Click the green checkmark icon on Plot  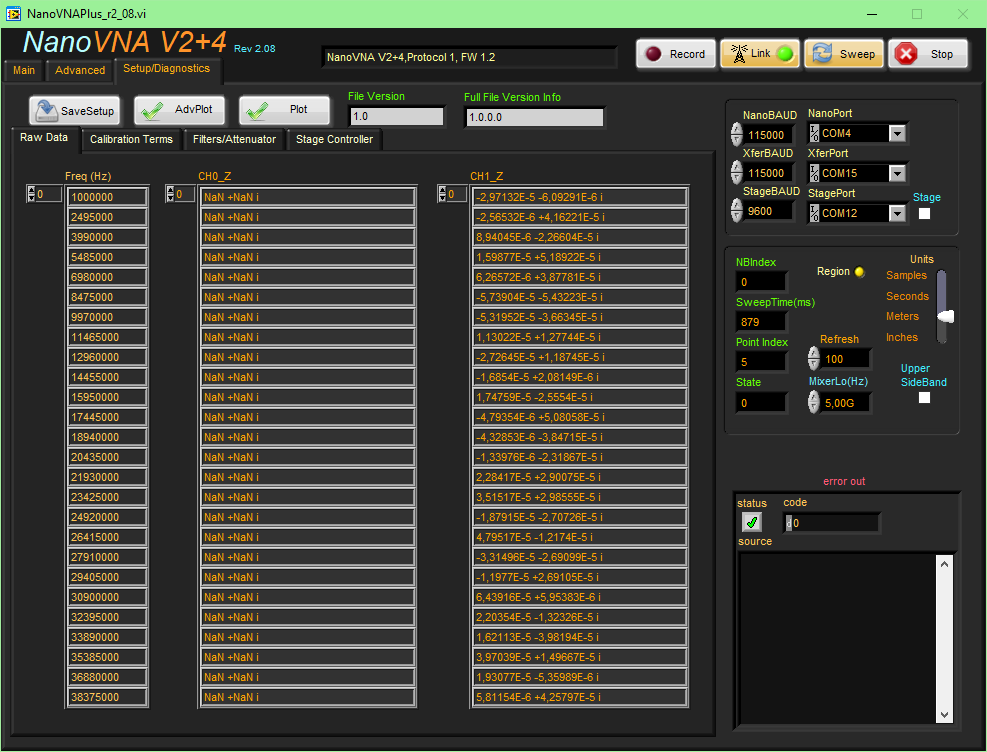(257, 111)
